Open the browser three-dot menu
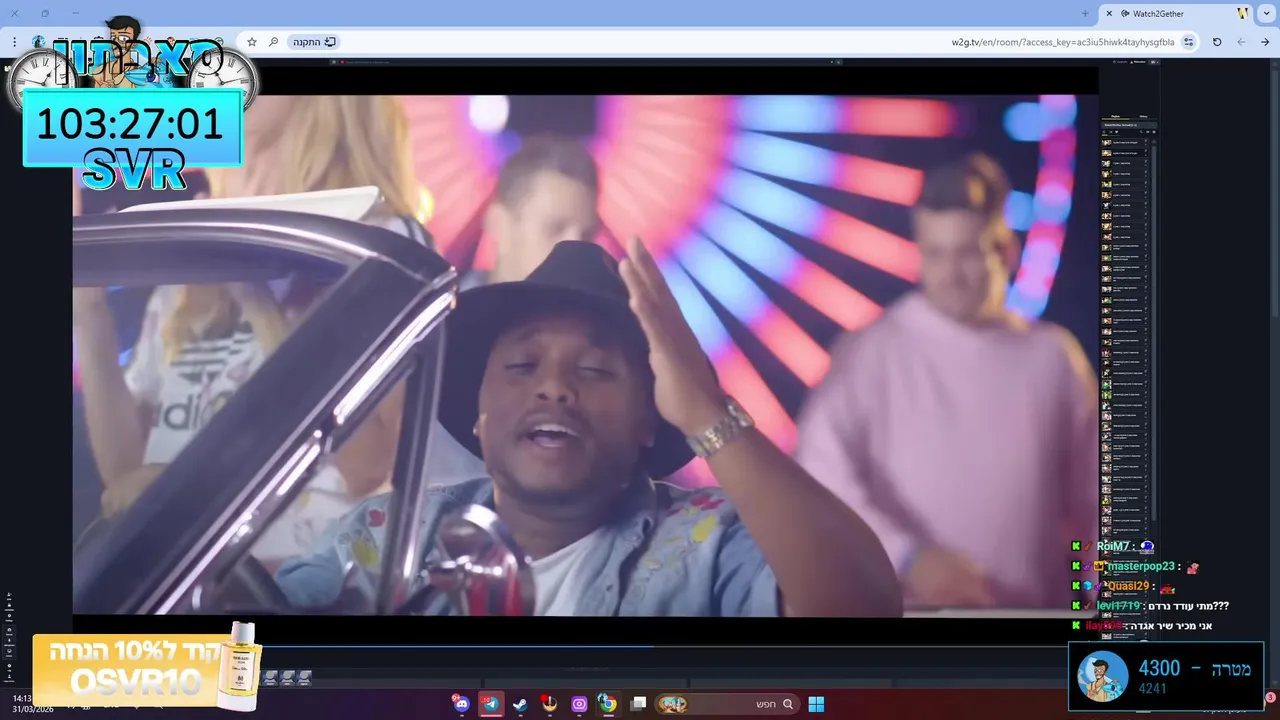 click(15, 42)
